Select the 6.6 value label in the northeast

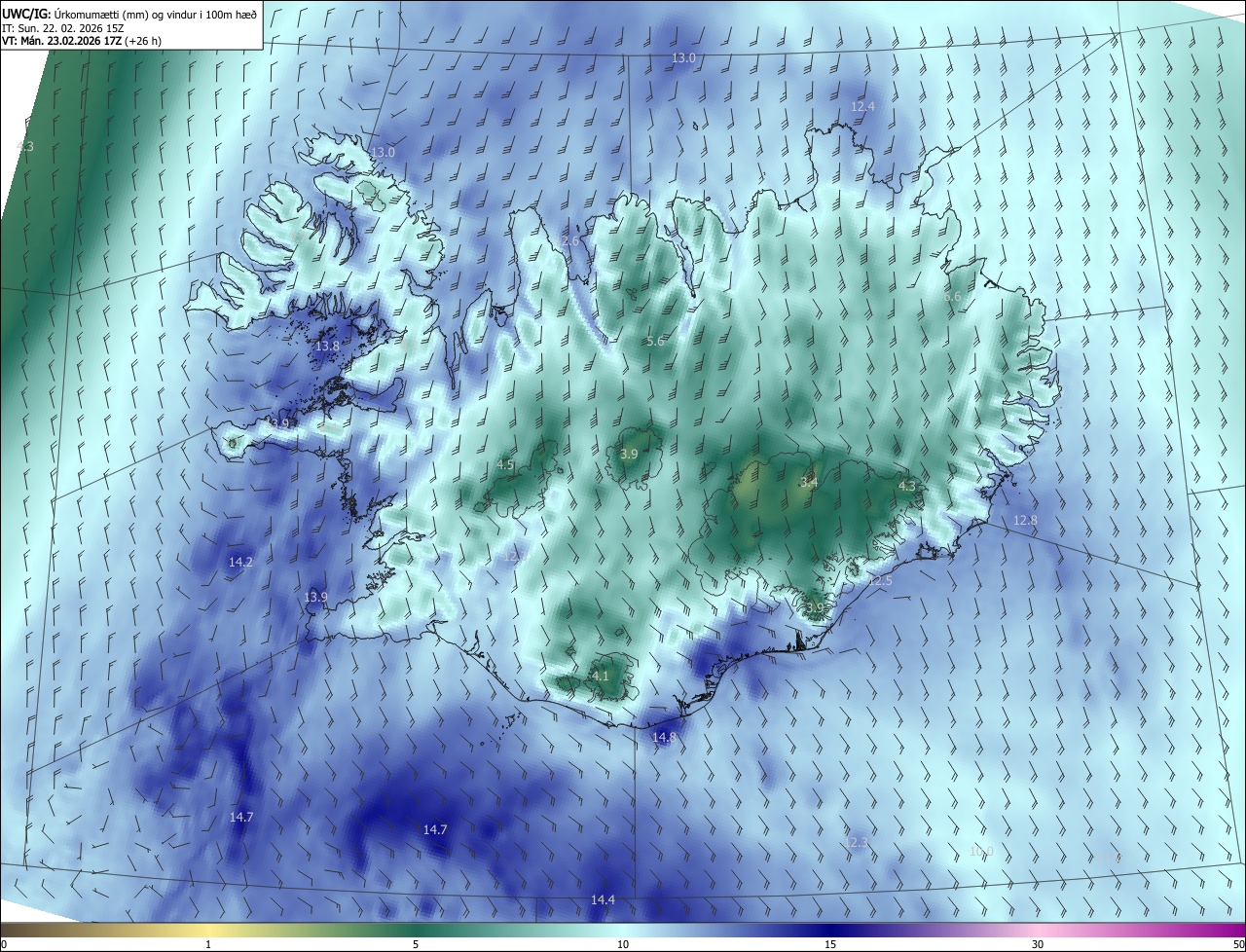(952, 296)
